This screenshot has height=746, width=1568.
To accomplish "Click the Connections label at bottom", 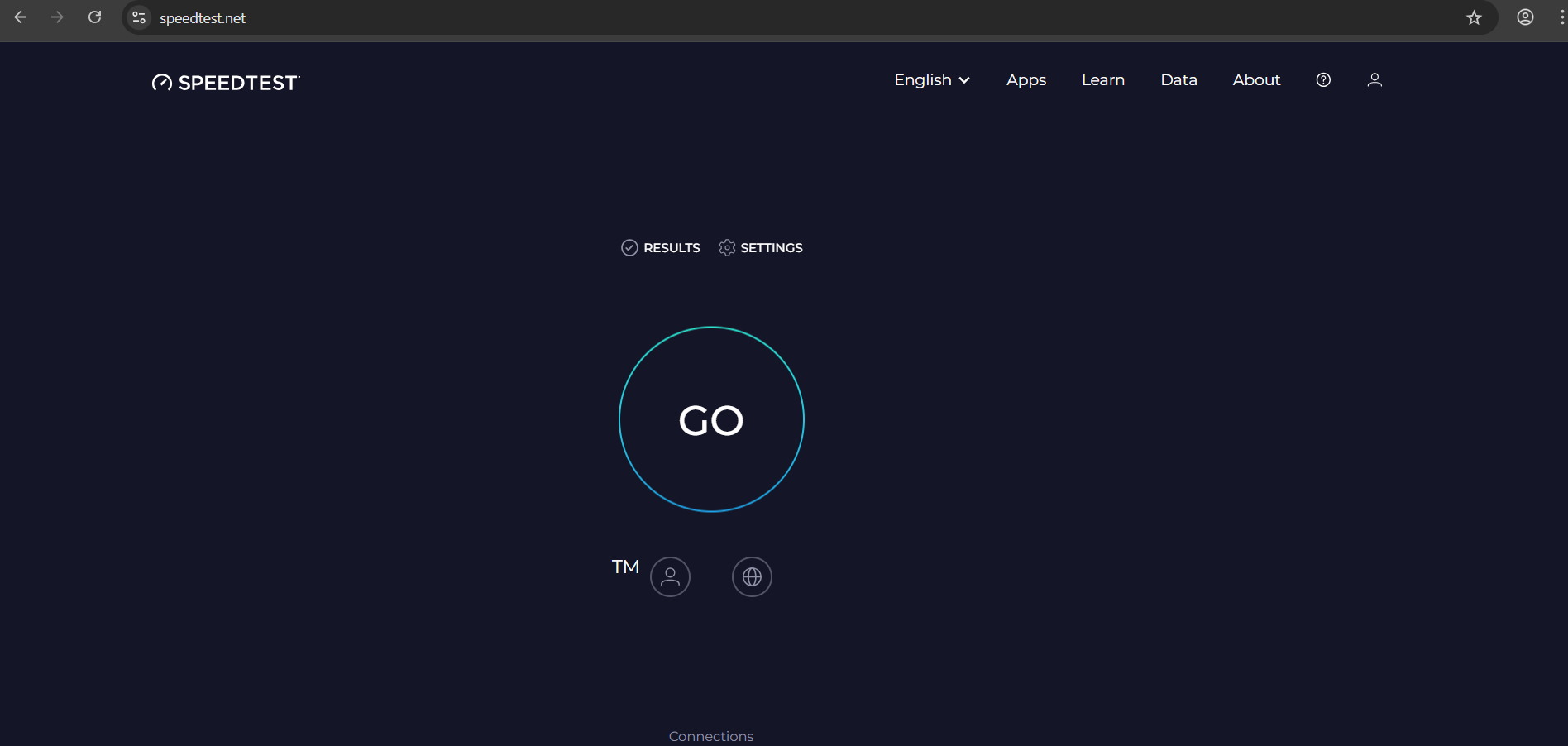I will (x=710, y=736).
